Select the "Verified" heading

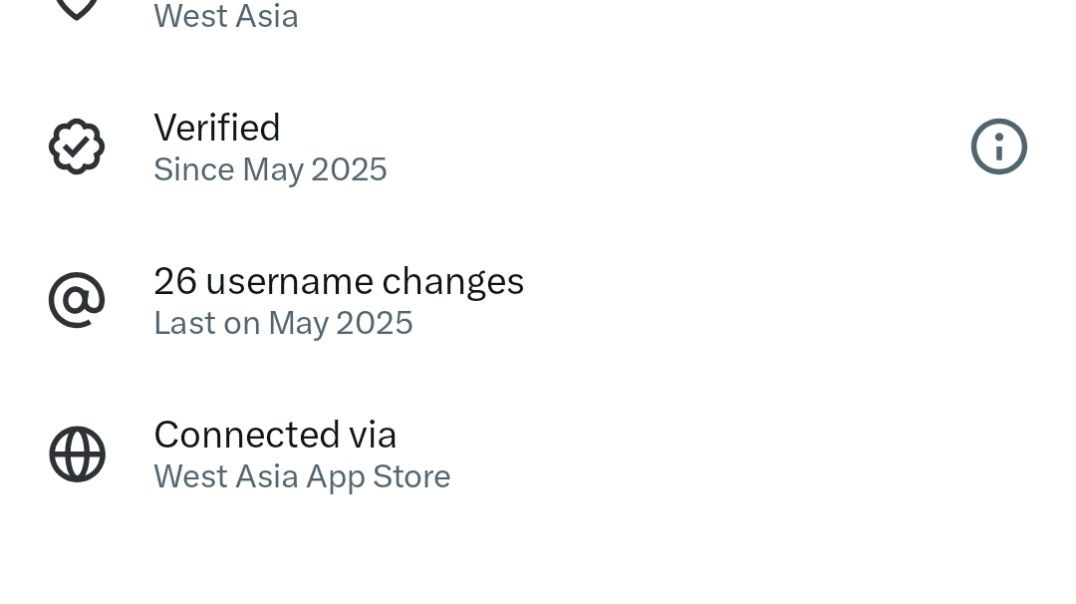[217, 128]
